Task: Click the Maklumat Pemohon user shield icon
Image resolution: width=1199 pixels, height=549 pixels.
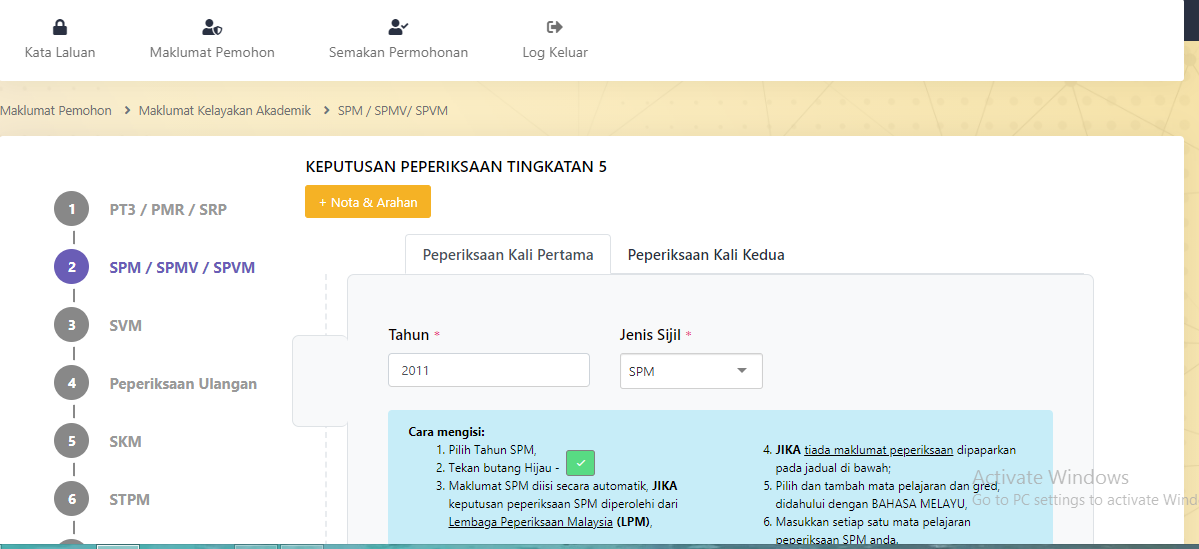Action: [x=212, y=28]
